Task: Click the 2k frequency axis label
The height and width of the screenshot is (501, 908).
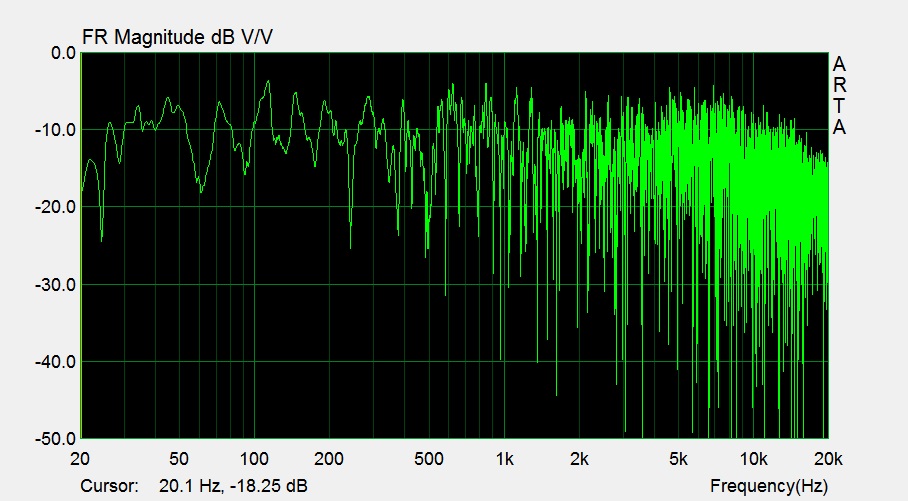Action: (579, 459)
